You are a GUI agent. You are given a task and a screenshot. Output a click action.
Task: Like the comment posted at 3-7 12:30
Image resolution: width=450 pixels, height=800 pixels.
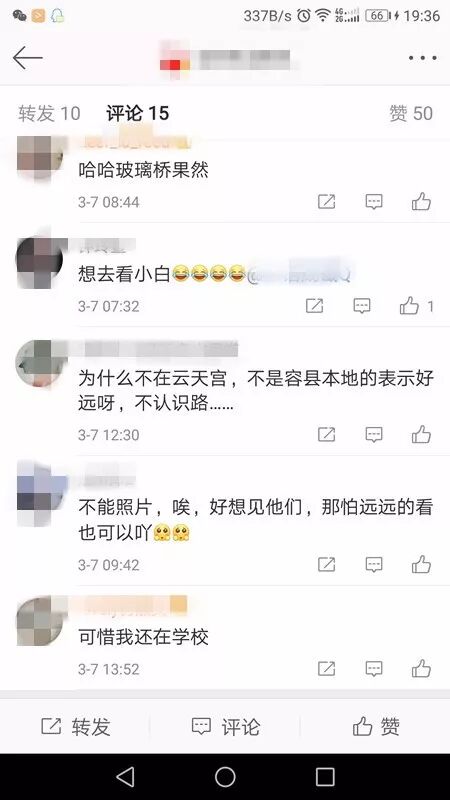[421, 435]
